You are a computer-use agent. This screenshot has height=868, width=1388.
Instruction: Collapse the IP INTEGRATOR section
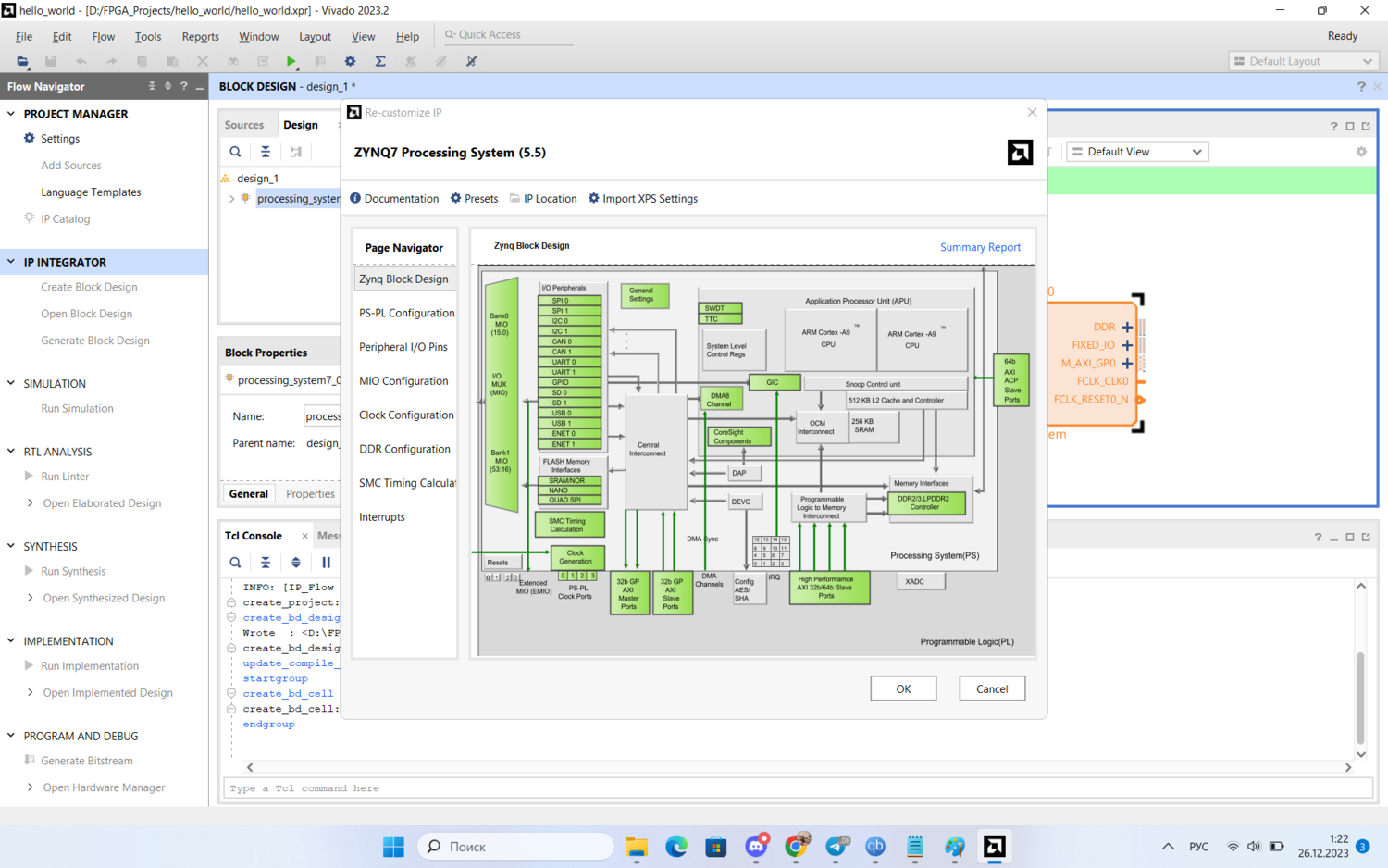tap(11, 262)
